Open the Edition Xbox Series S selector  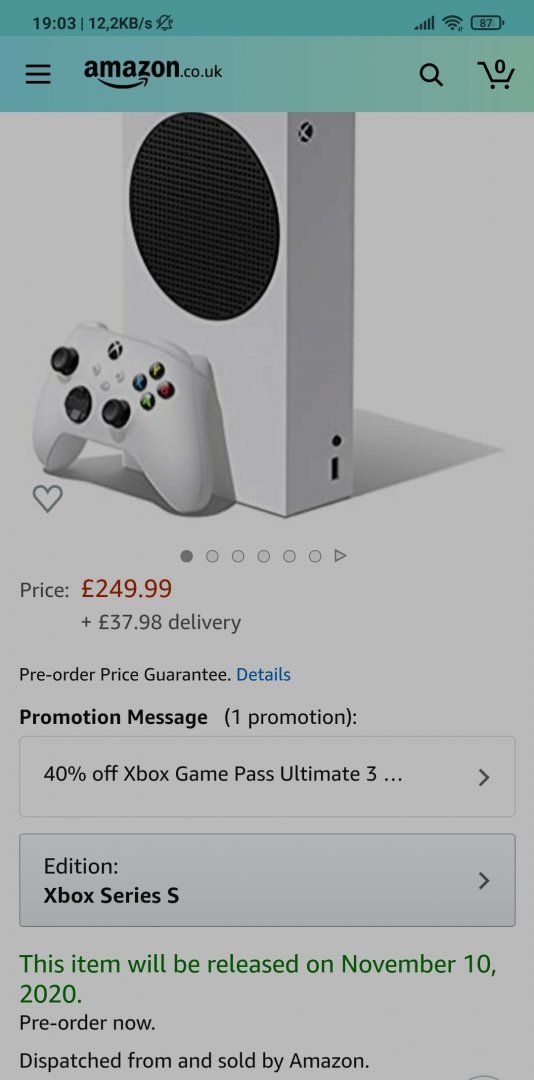(x=267, y=880)
